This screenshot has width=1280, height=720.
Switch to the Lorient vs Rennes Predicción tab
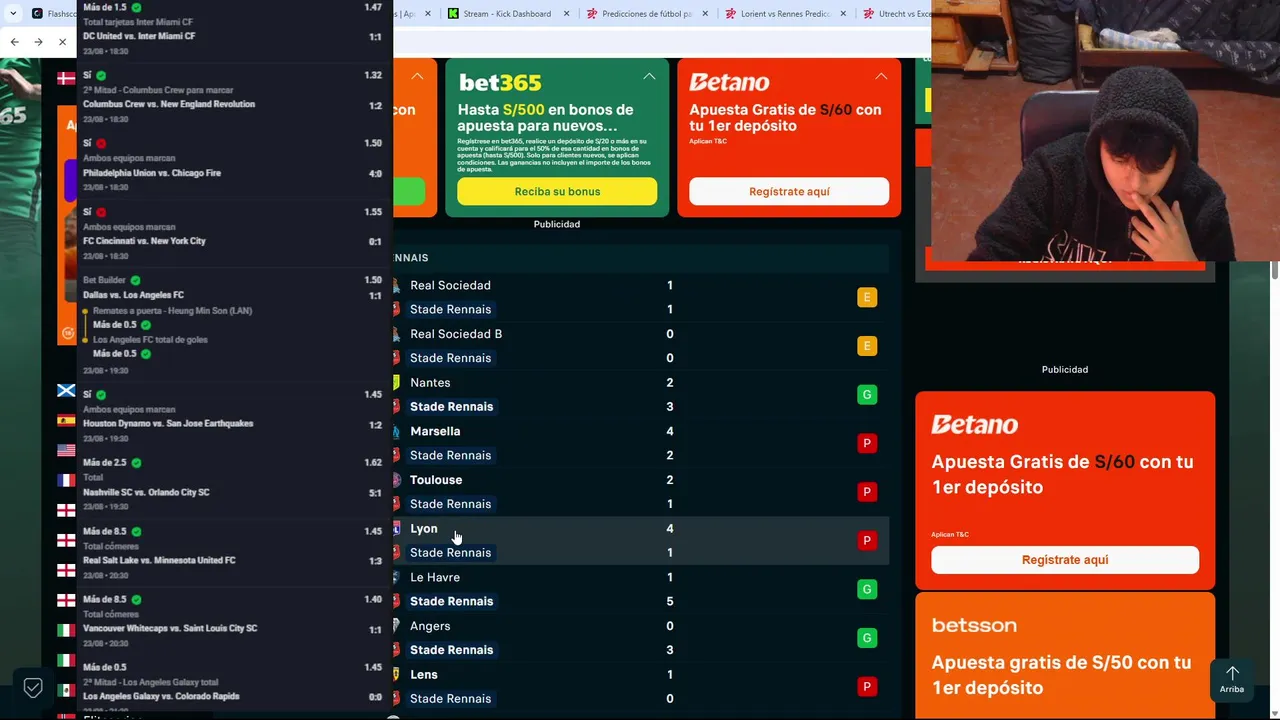[x=785, y=14]
